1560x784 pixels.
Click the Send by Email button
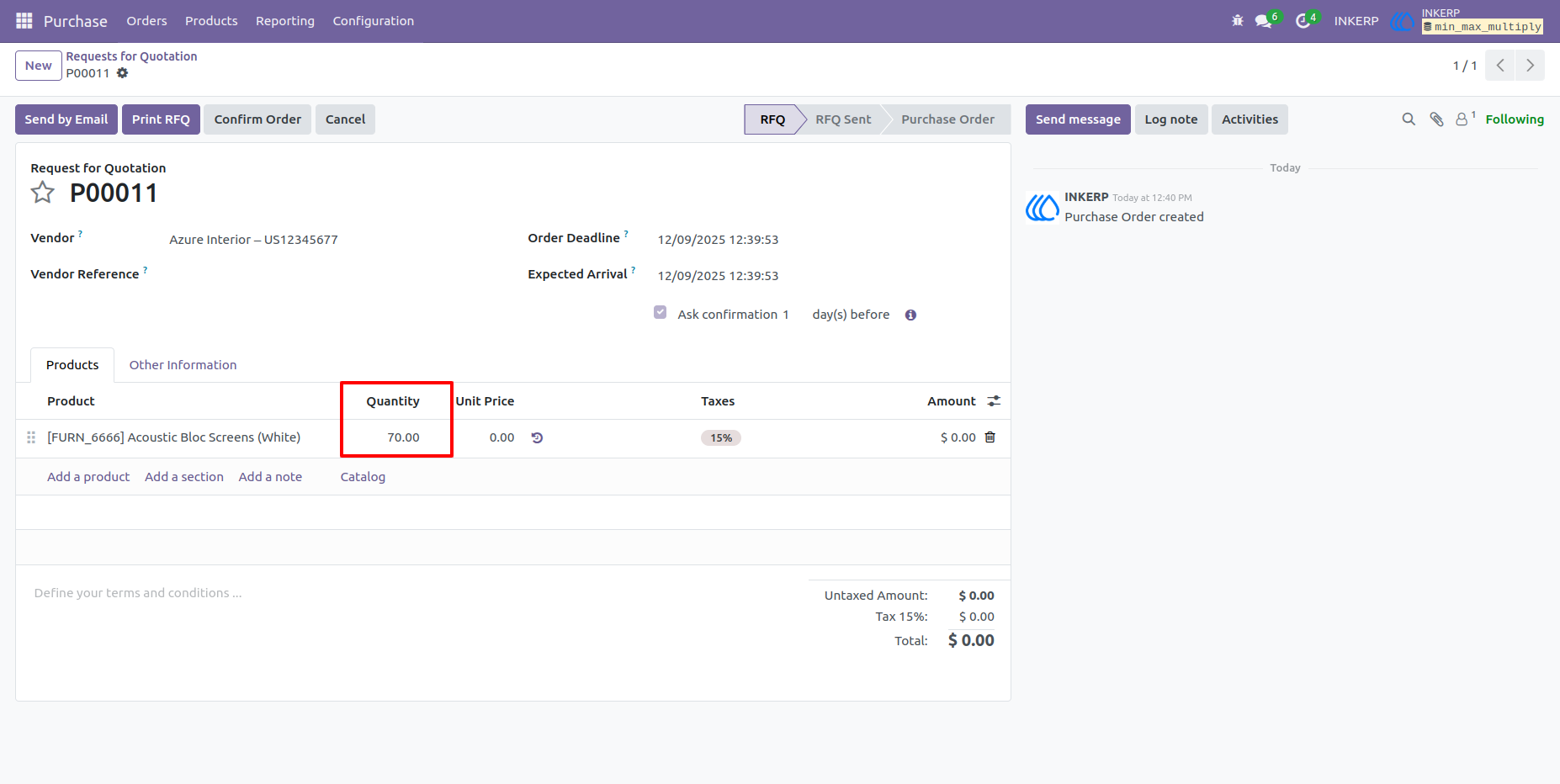pyautogui.click(x=66, y=119)
